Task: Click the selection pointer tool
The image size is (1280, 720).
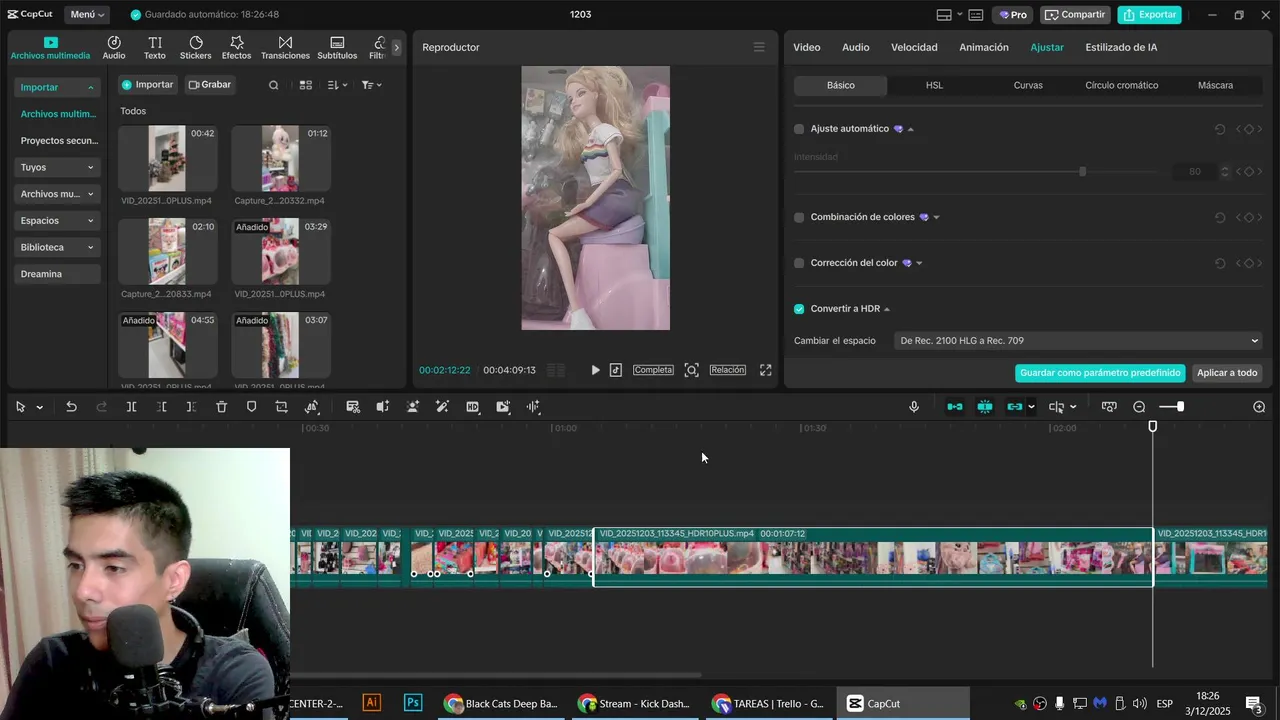Action: coord(20,407)
